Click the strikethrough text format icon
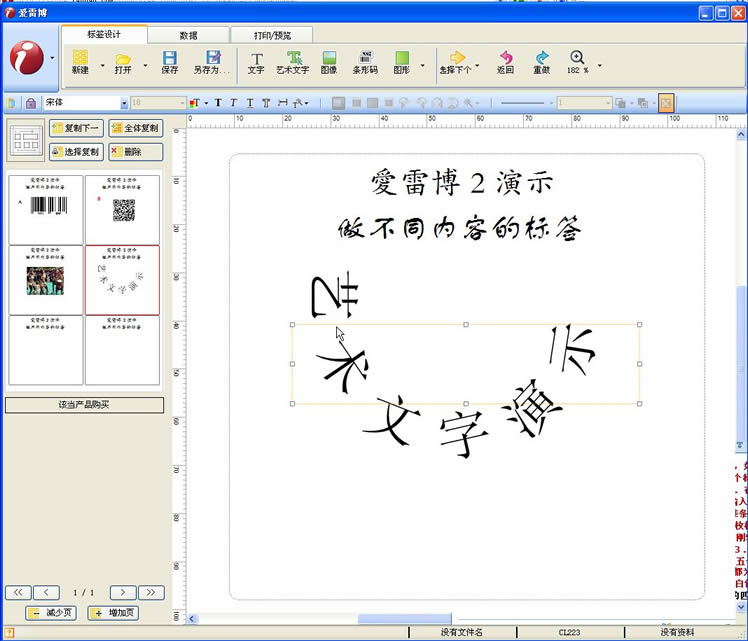The height and width of the screenshot is (641, 748). tap(266, 103)
